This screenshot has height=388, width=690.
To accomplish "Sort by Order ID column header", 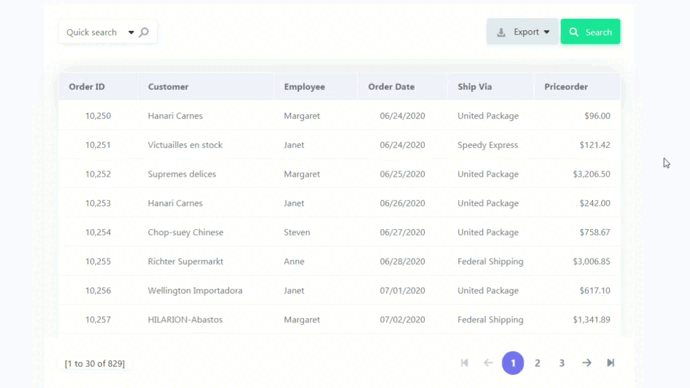I will (87, 87).
